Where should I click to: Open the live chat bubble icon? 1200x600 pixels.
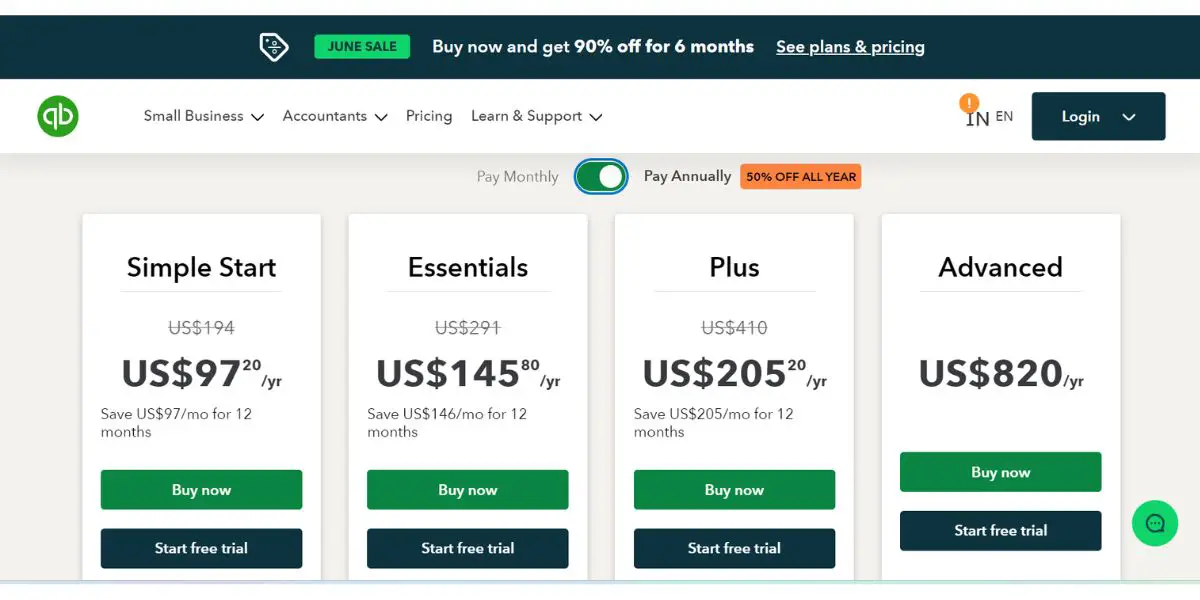click(x=1155, y=523)
